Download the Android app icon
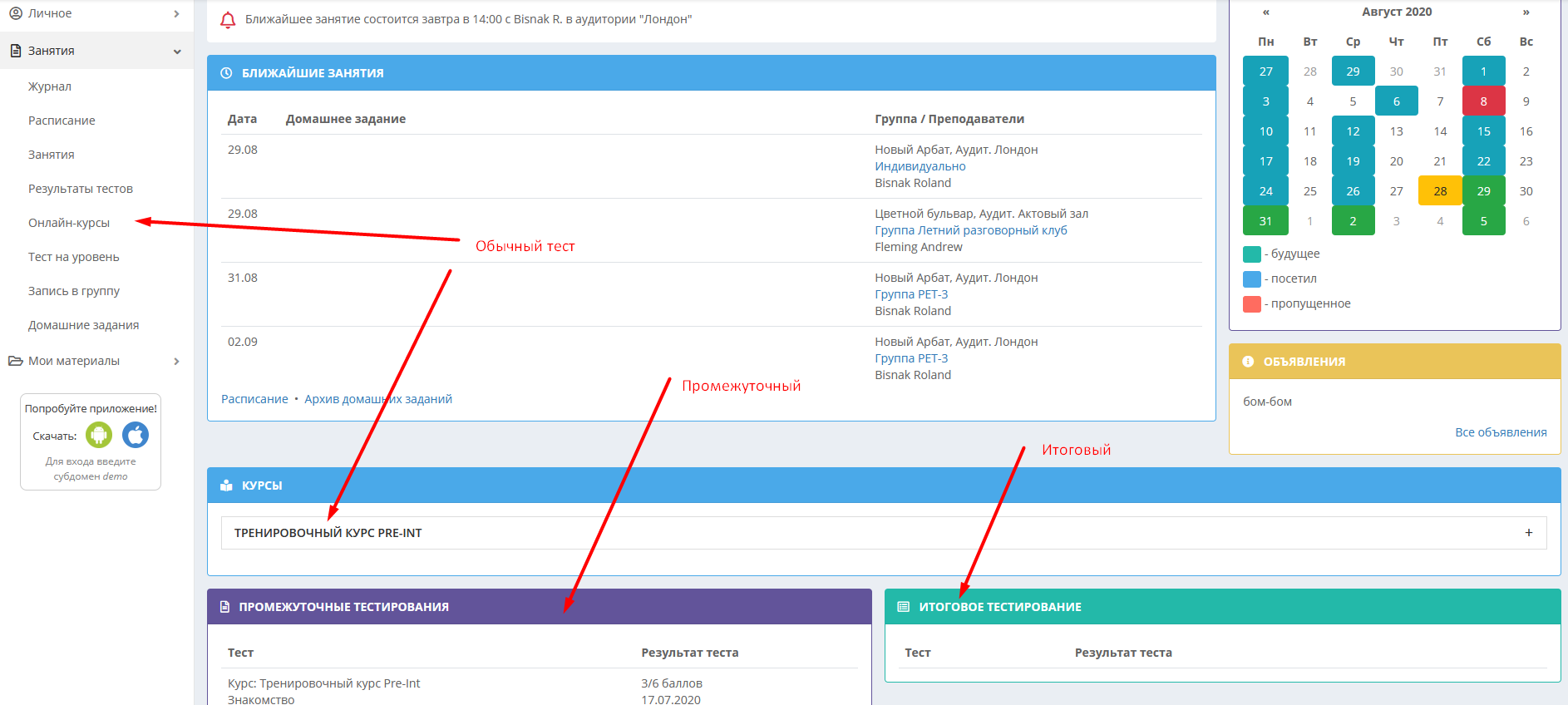Screen dimensions: 1568x705 click(x=99, y=435)
